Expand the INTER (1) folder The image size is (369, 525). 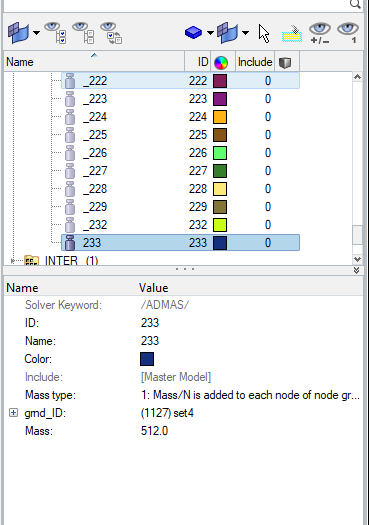tap(13, 260)
